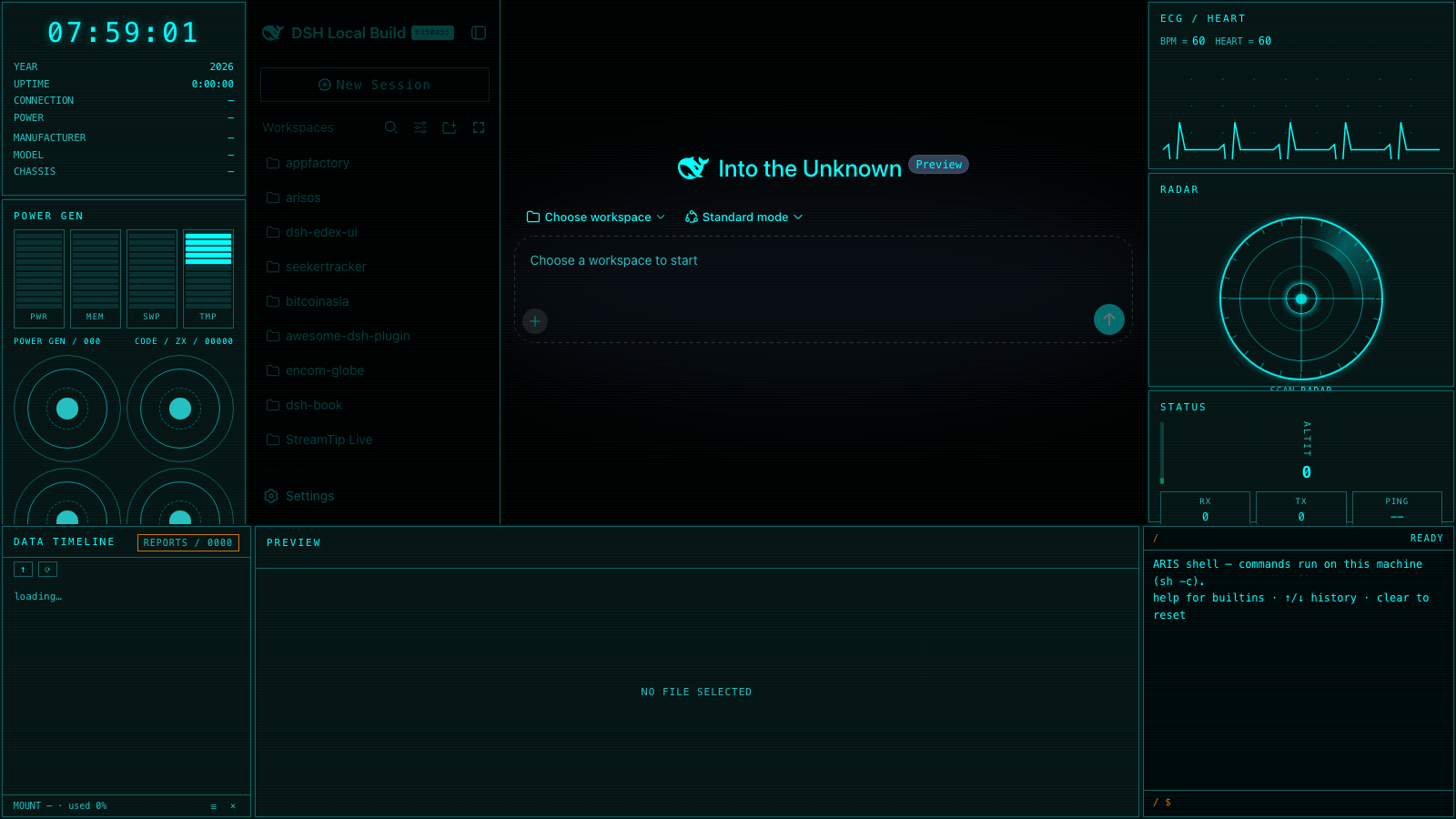The image size is (1456, 819).
Task: Click the Workspaces heading
Action: point(298,127)
